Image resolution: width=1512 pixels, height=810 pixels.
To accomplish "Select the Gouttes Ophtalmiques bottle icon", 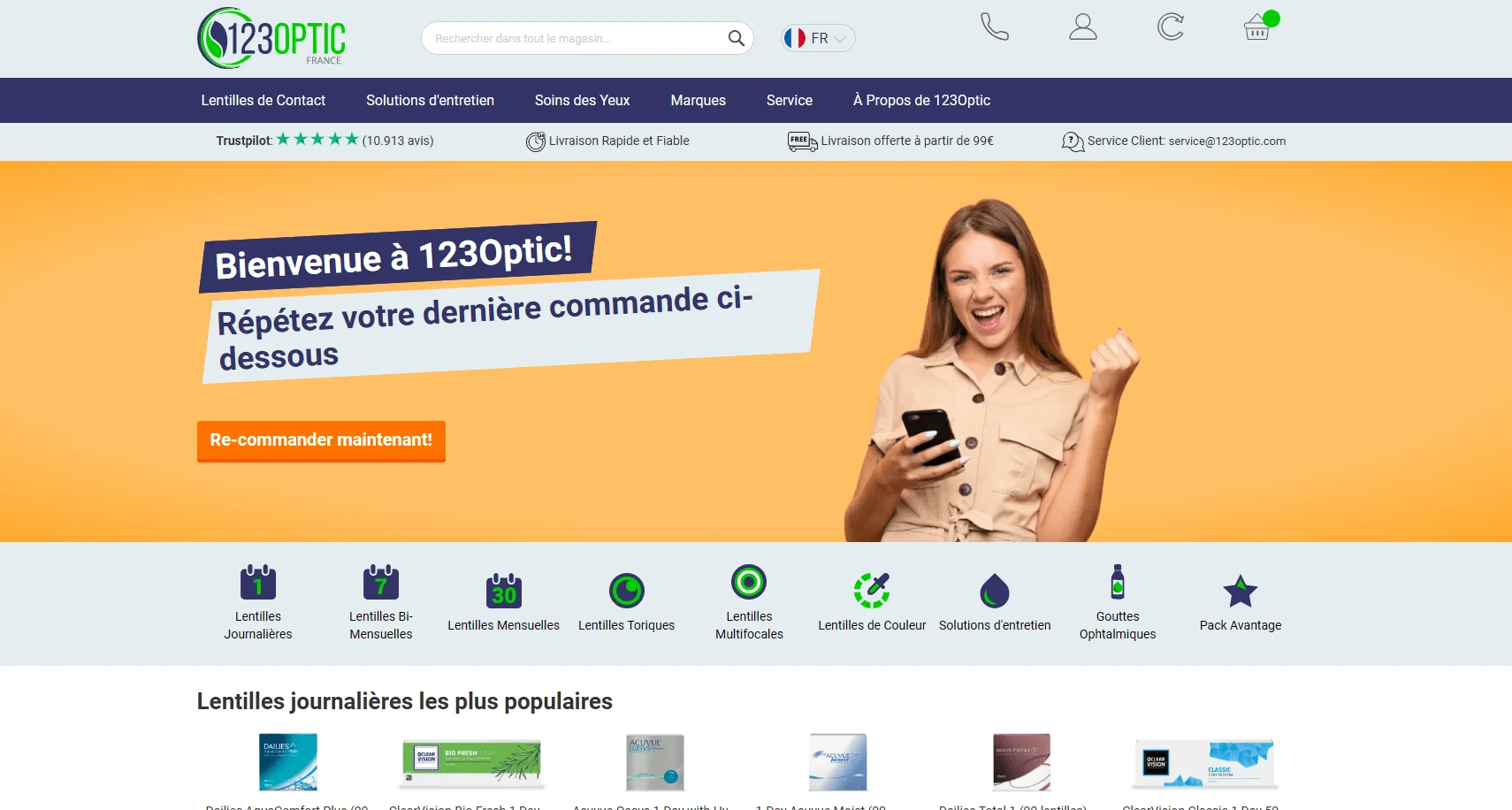I will coord(1118,582).
